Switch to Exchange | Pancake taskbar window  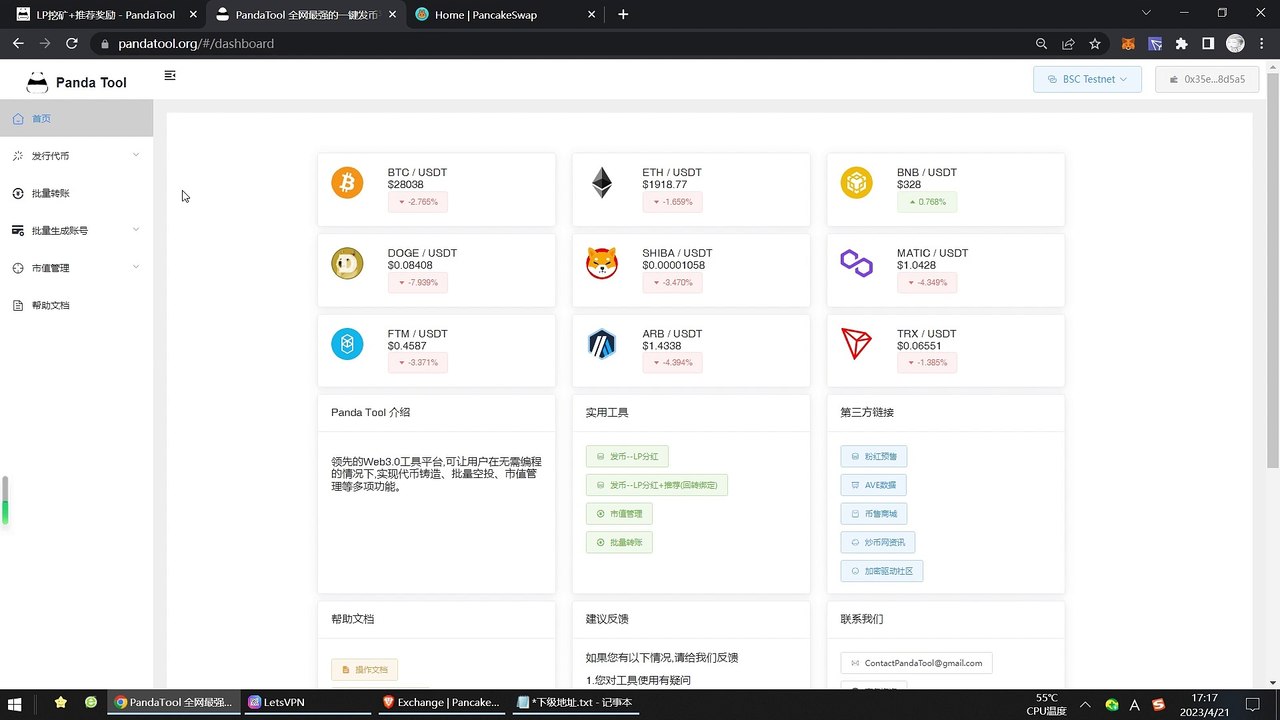coord(442,703)
